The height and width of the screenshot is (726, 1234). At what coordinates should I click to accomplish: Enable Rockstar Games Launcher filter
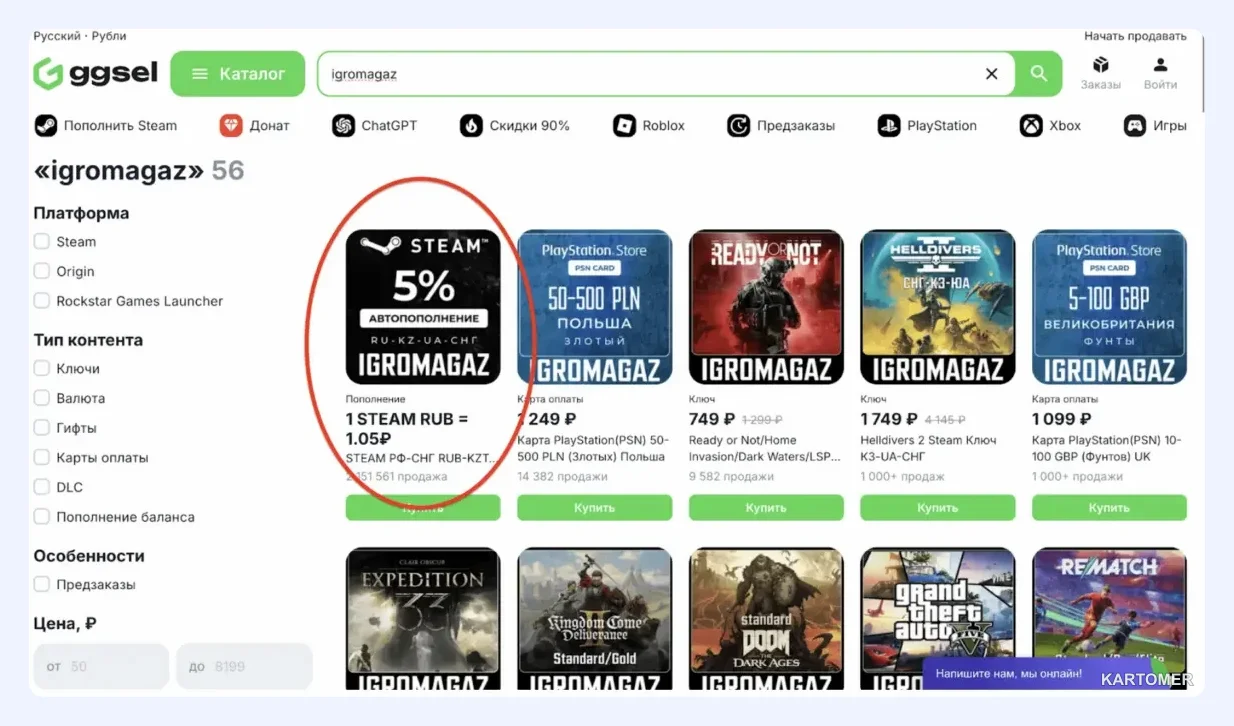(42, 300)
